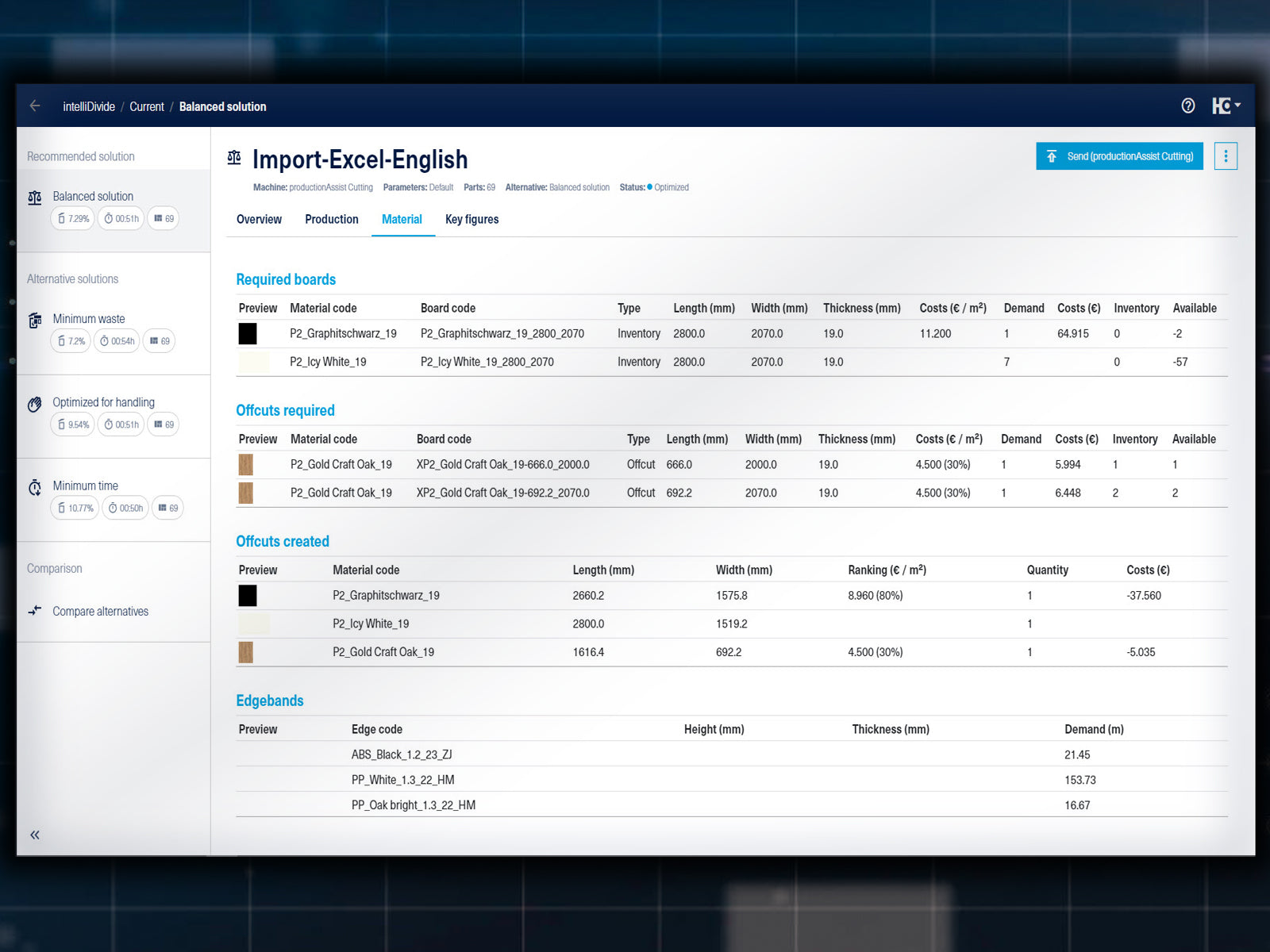Click the Compare alternatives arrows icon
The image size is (1270, 952).
pyautogui.click(x=35, y=611)
